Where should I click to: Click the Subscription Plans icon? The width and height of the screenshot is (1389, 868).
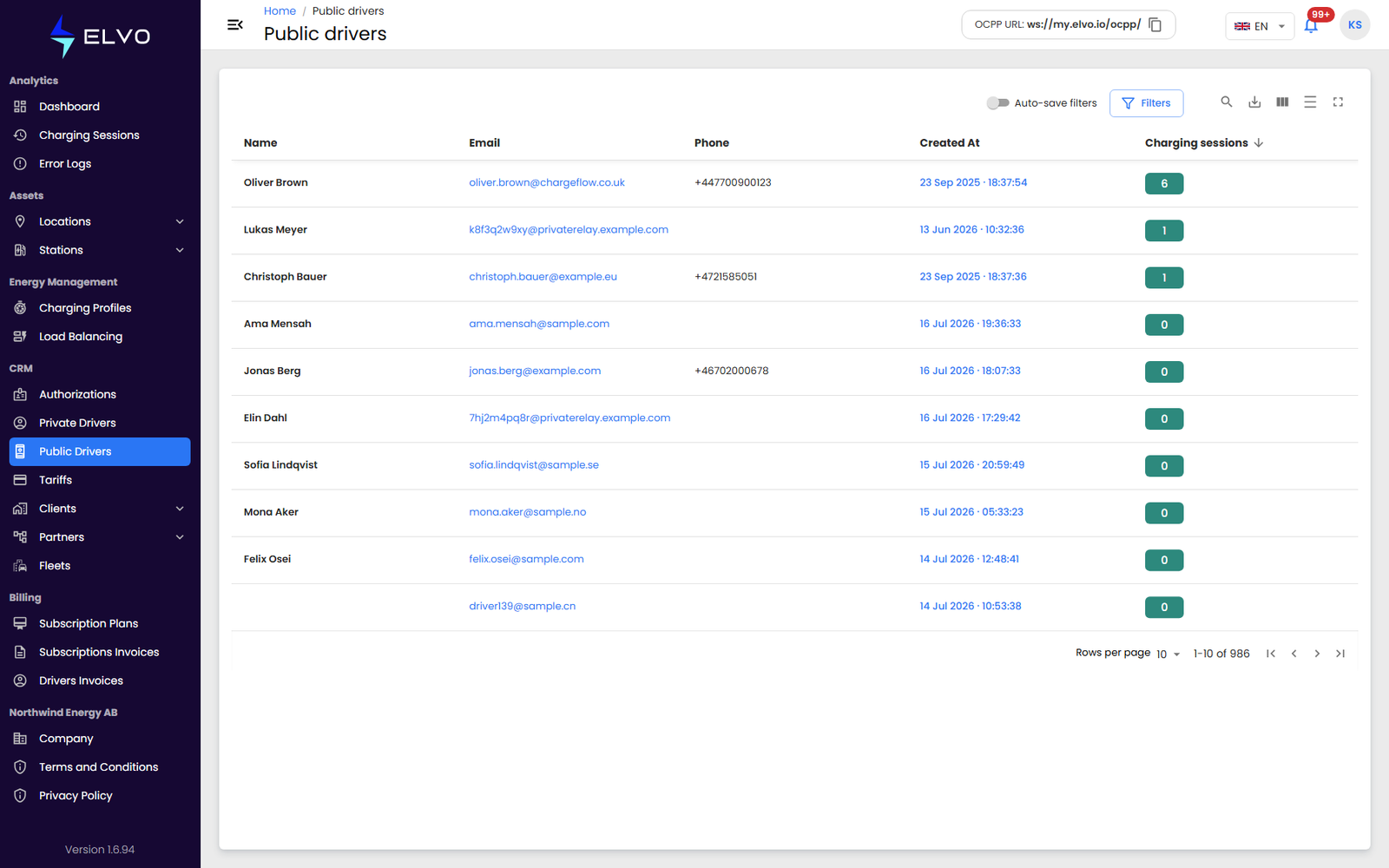[20, 623]
